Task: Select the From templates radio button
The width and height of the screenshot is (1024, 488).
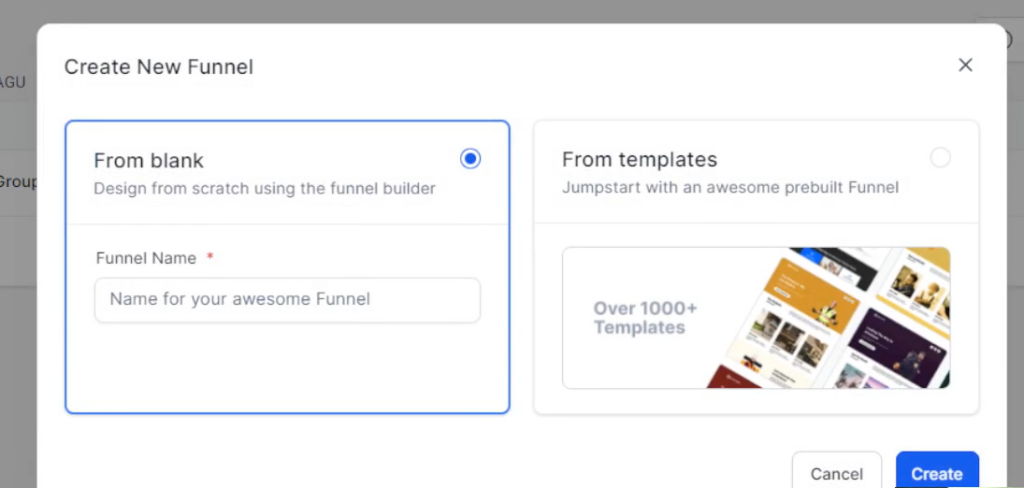Action: (940, 157)
